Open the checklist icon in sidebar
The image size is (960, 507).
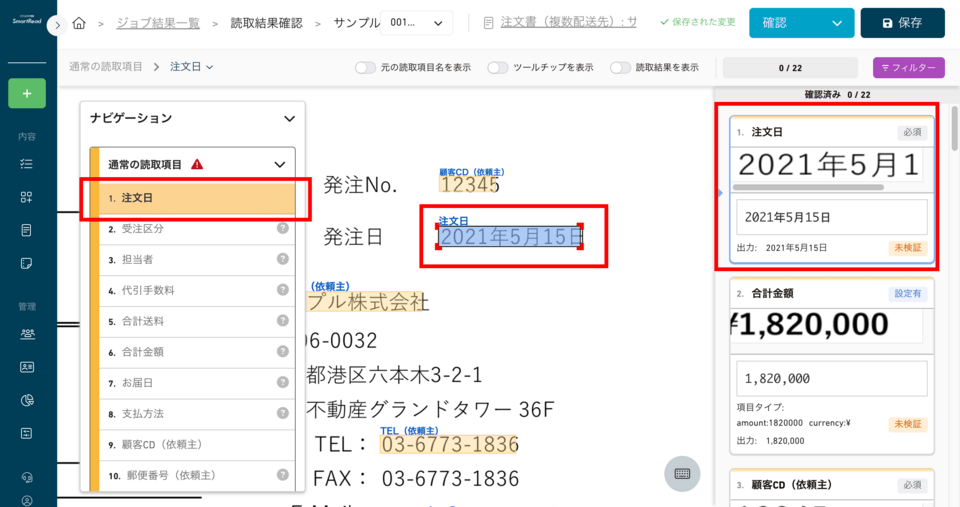pos(26,163)
